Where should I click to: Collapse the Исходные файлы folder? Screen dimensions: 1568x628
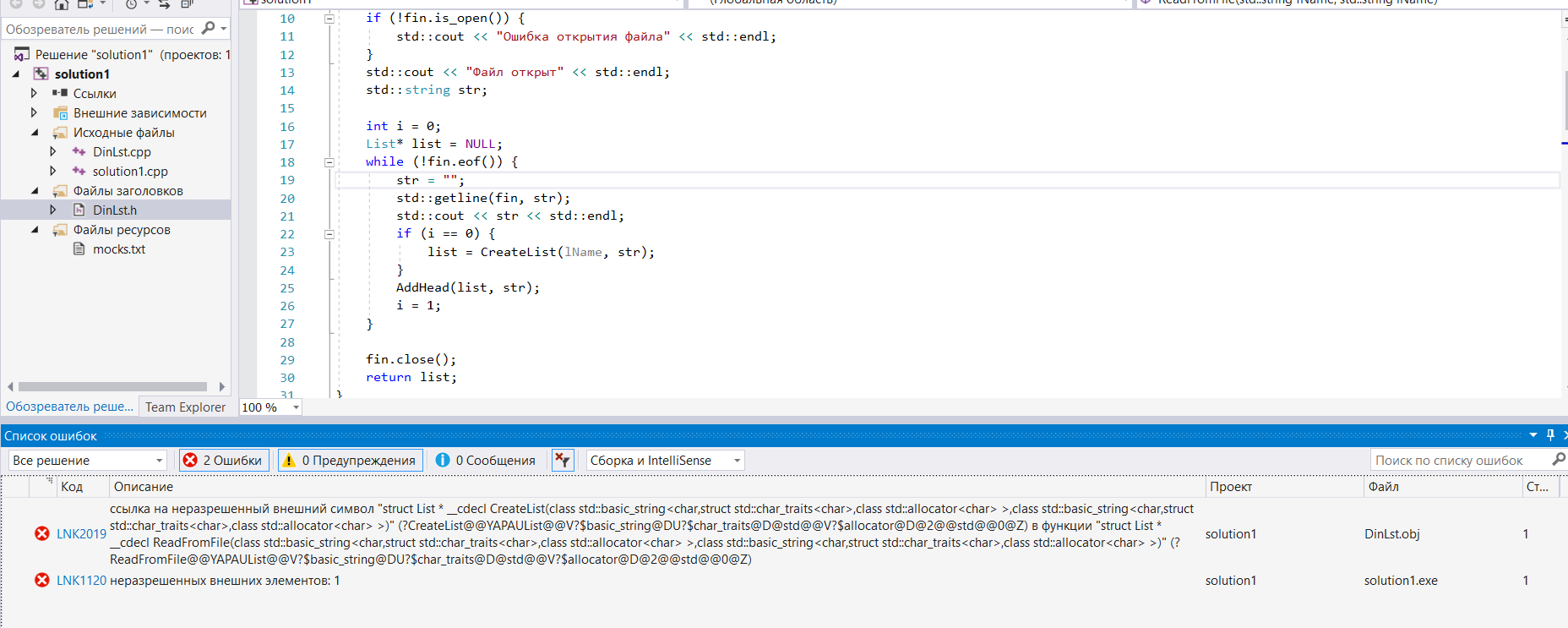[x=35, y=133]
